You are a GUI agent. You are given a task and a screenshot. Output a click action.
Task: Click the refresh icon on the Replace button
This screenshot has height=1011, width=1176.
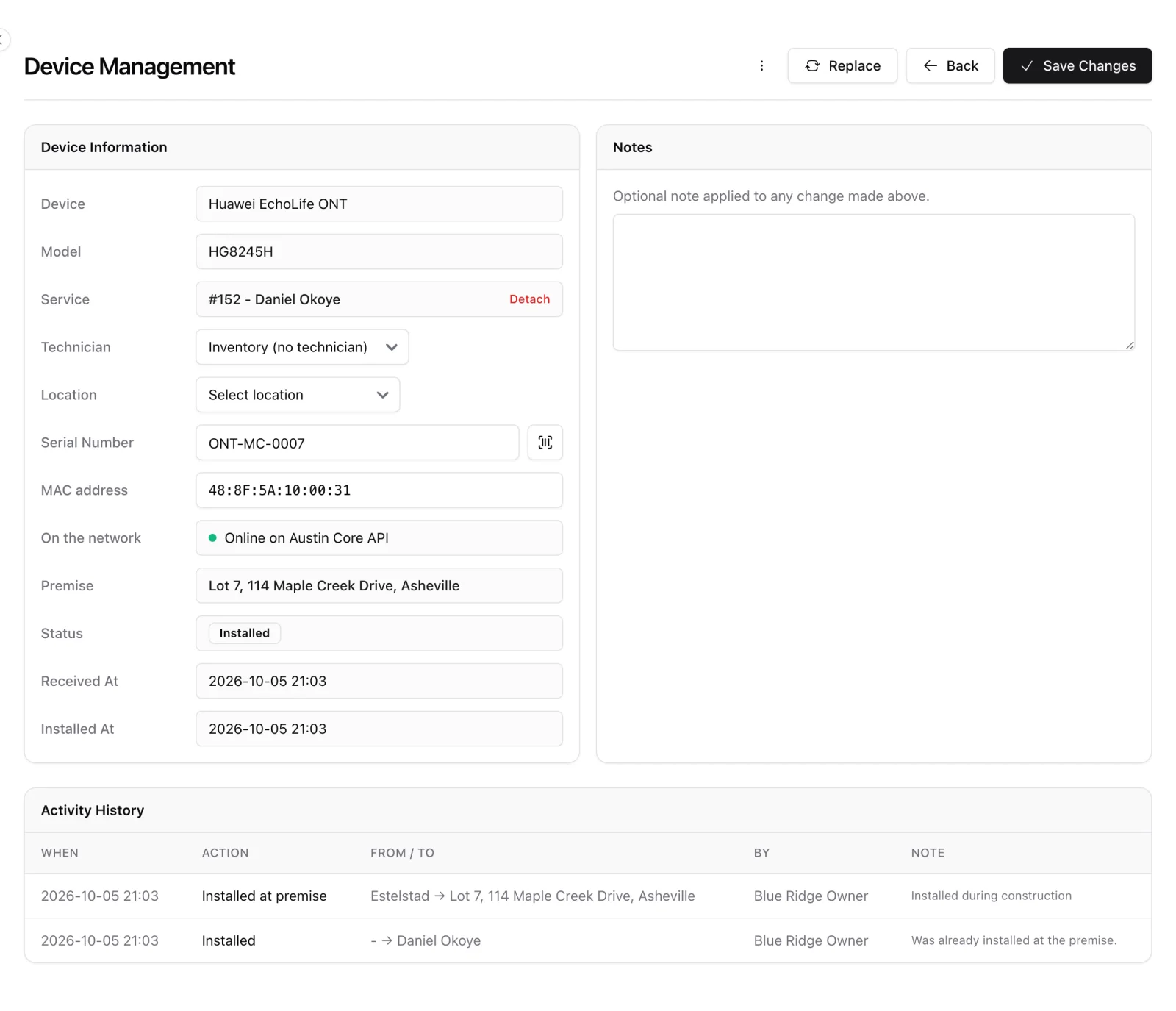[x=812, y=65]
